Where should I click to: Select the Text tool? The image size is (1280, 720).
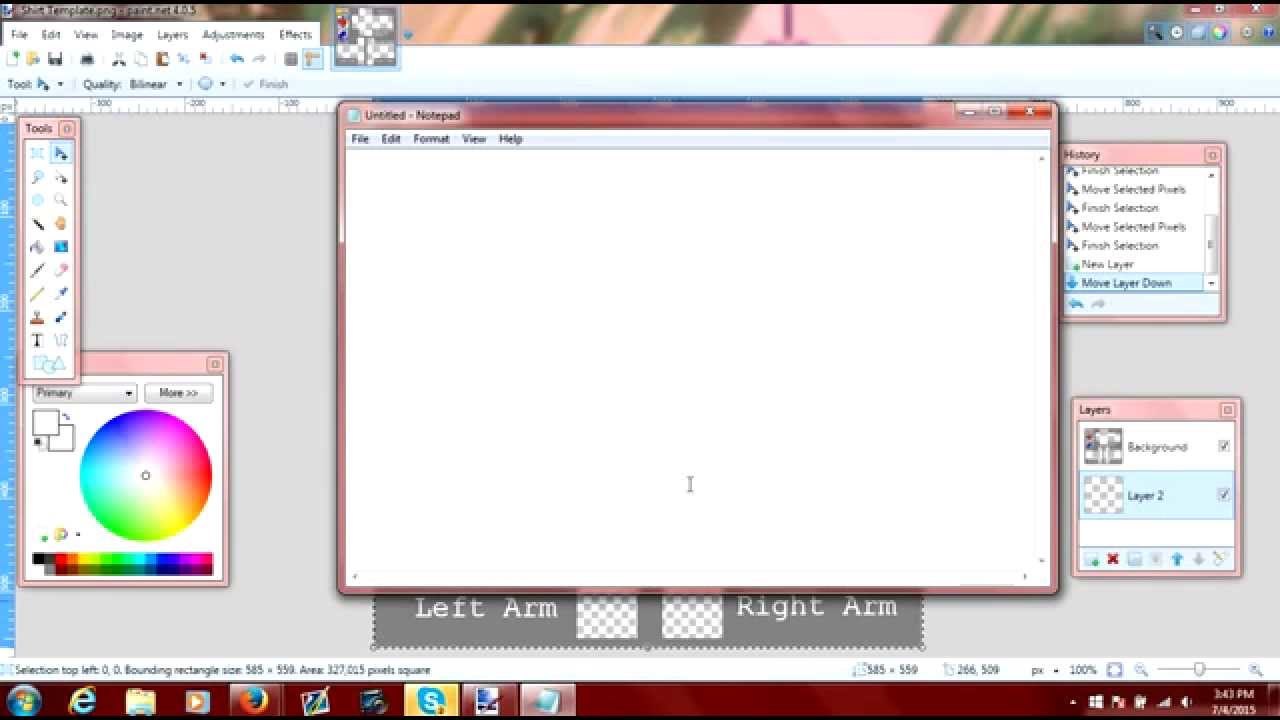[37, 341]
